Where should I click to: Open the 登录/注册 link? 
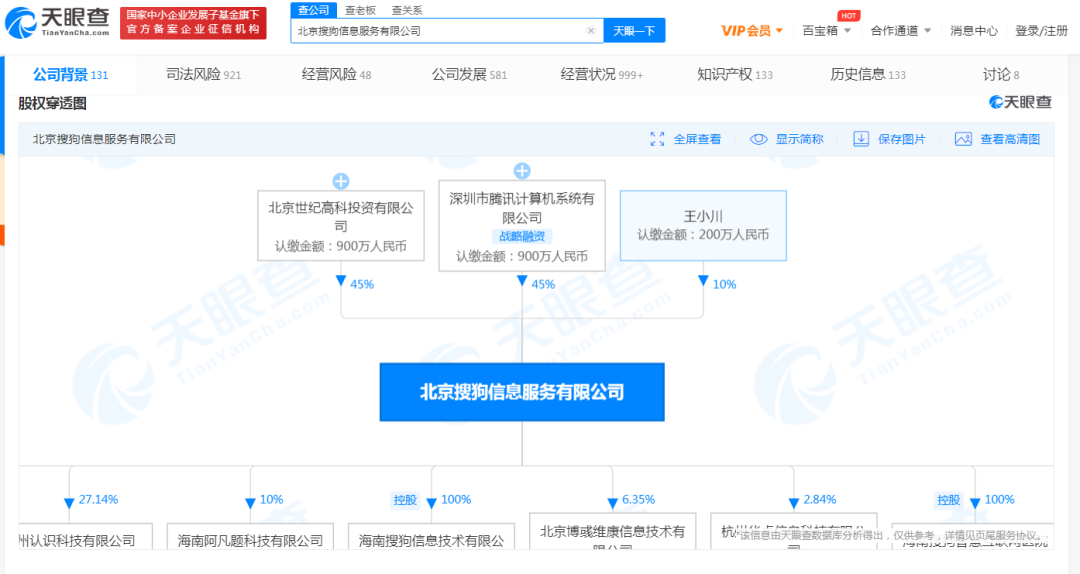1041,30
